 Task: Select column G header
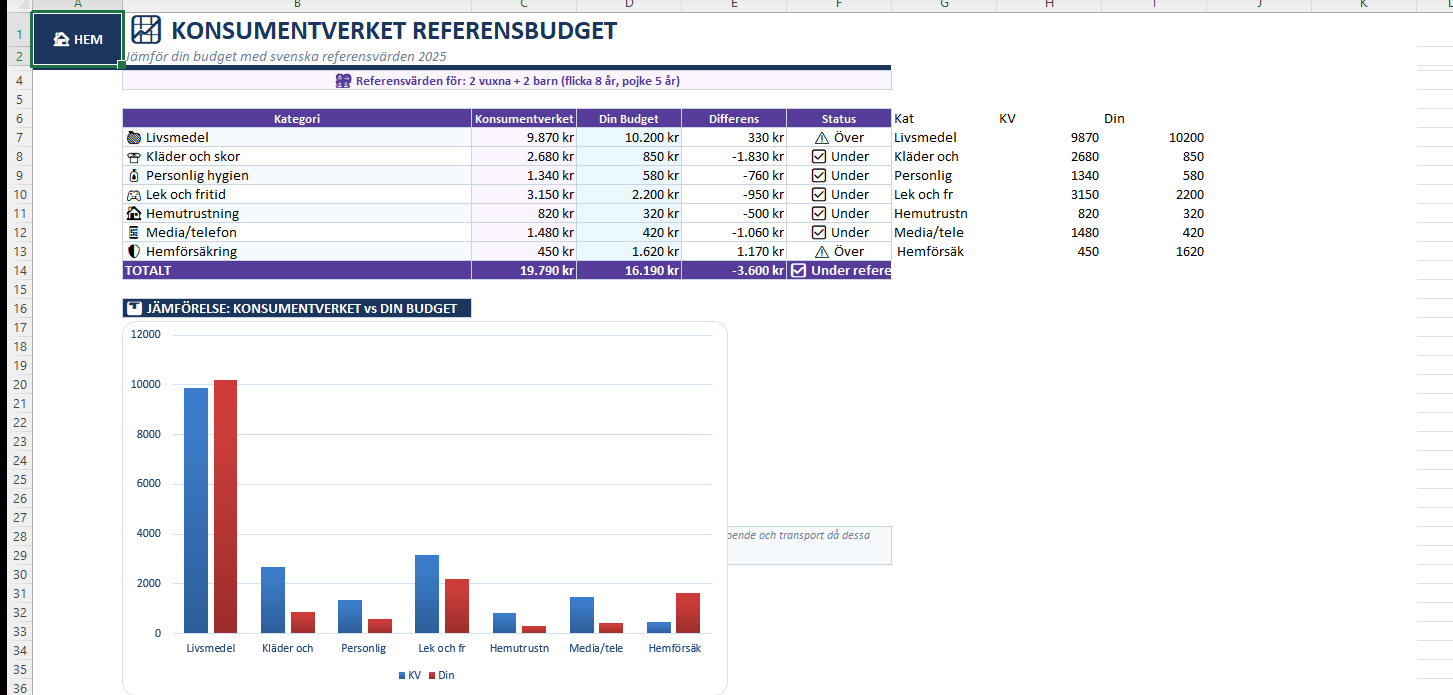tap(944, 5)
